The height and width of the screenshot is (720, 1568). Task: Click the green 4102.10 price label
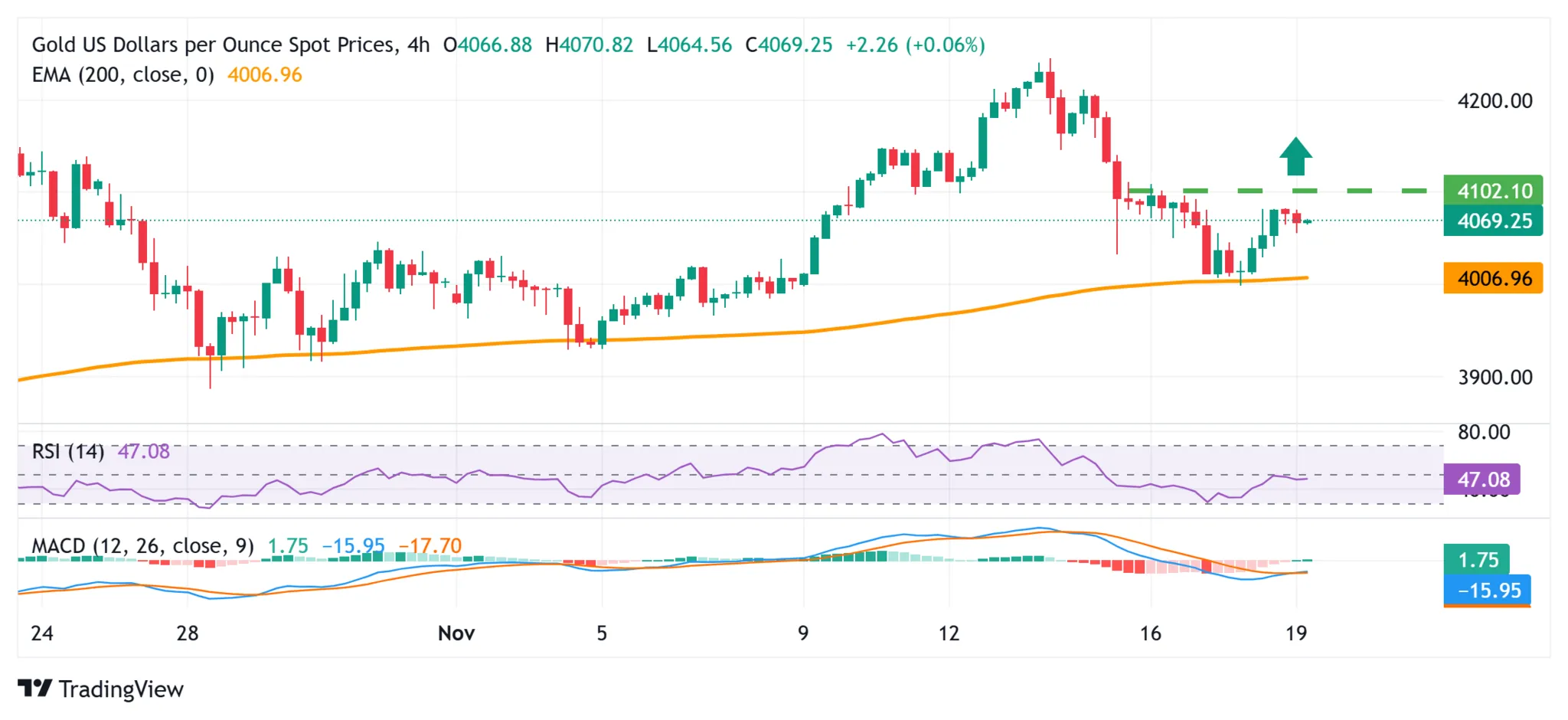1493,191
